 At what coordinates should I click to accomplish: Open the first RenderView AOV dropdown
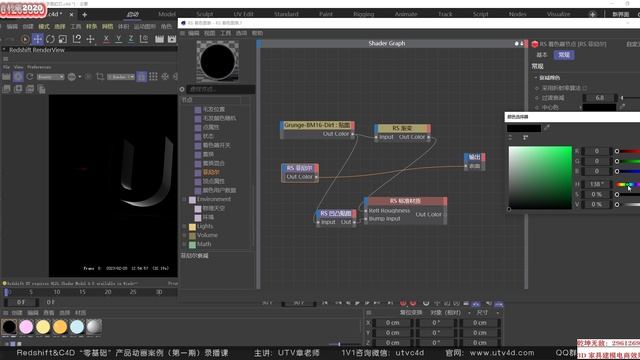click(51, 77)
